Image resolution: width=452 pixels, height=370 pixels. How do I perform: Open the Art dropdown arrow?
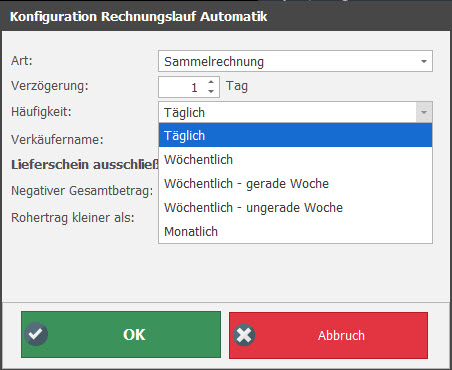click(x=424, y=61)
